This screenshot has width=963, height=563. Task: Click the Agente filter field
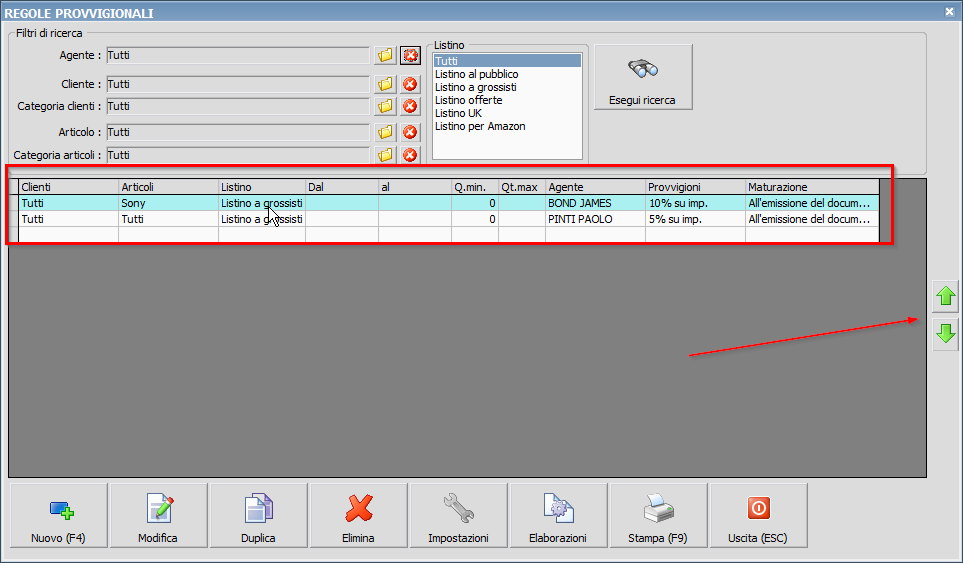tap(238, 55)
